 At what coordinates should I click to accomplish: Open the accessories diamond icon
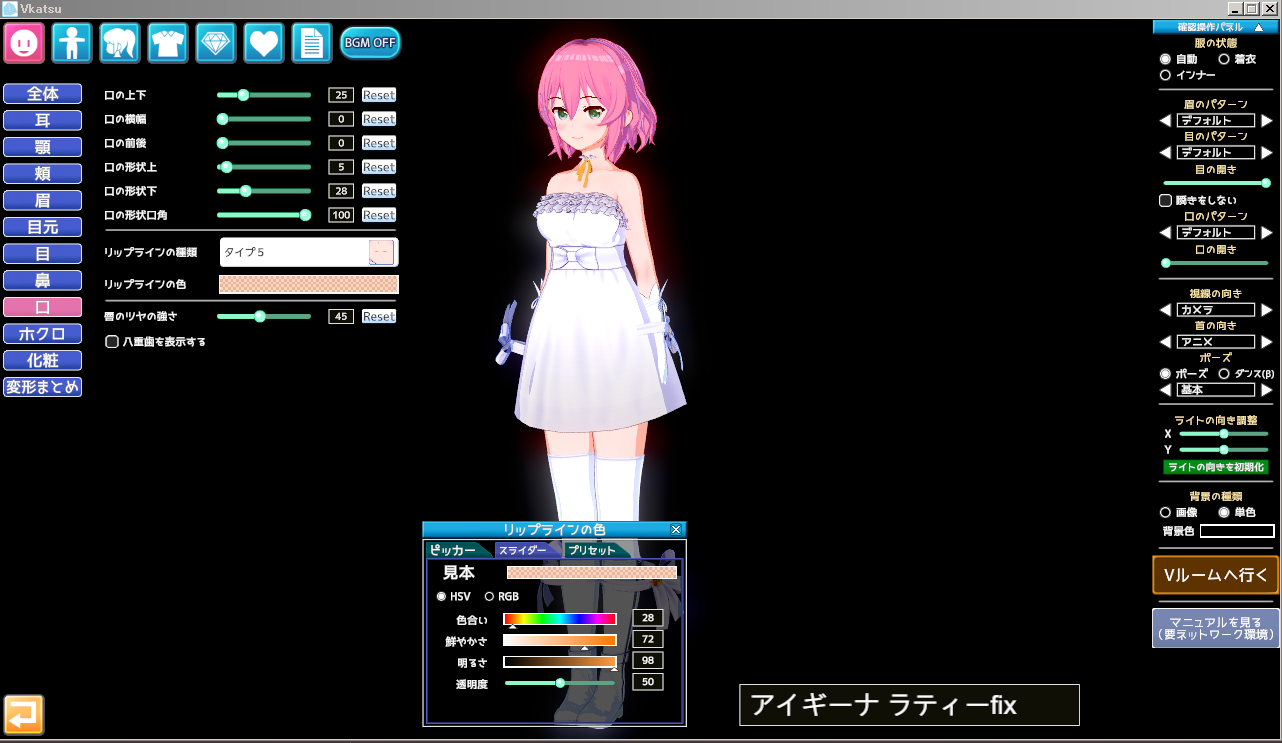216,43
